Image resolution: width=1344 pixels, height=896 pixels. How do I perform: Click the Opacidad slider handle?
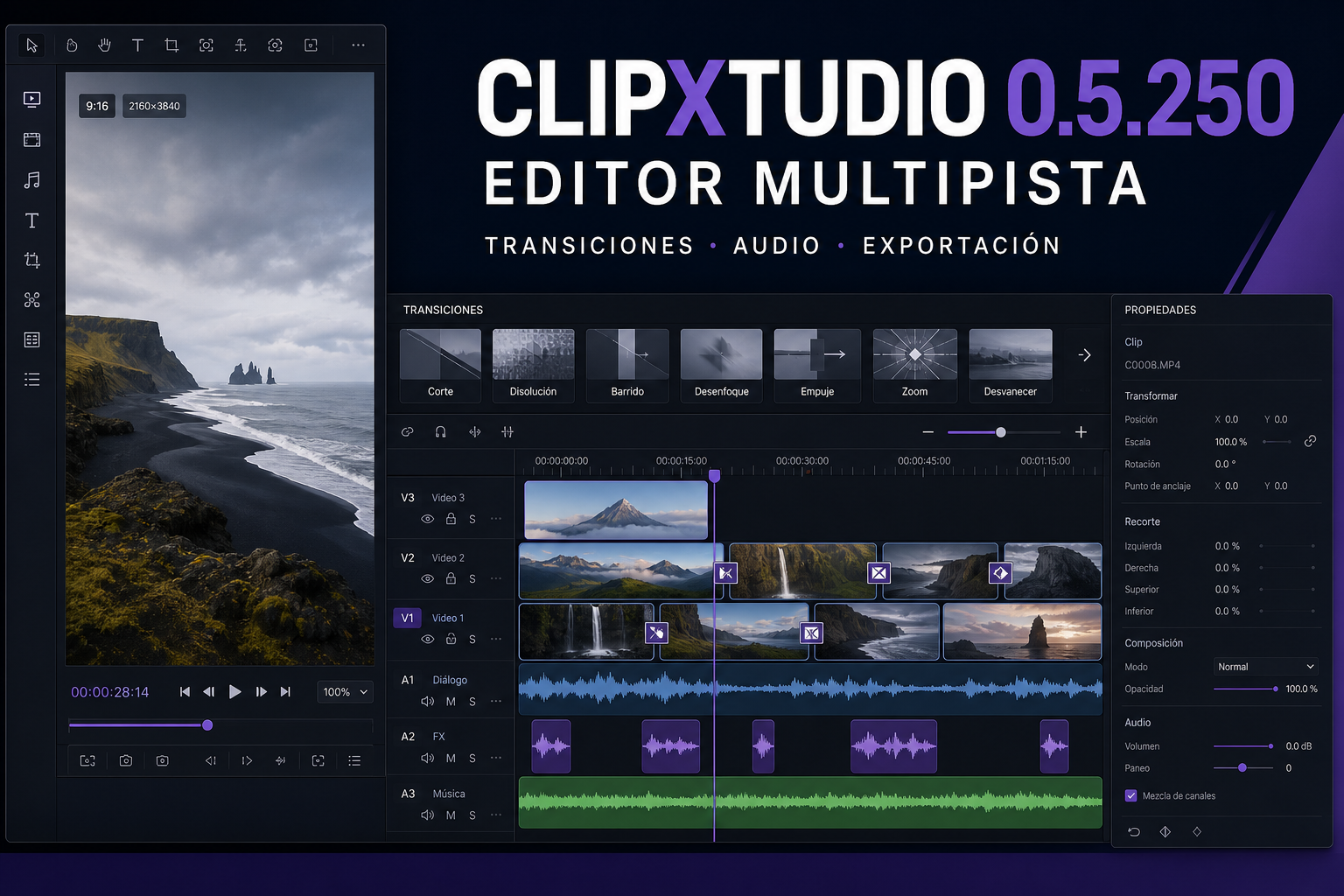[1276, 689]
